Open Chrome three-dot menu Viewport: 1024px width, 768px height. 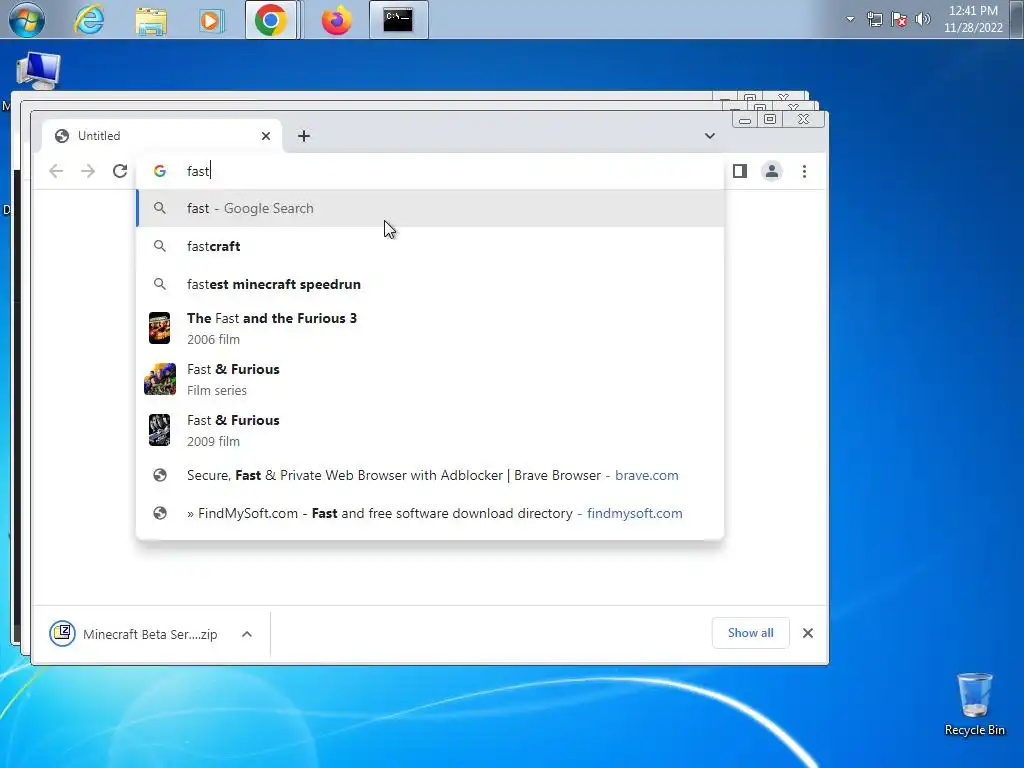[x=805, y=171]
